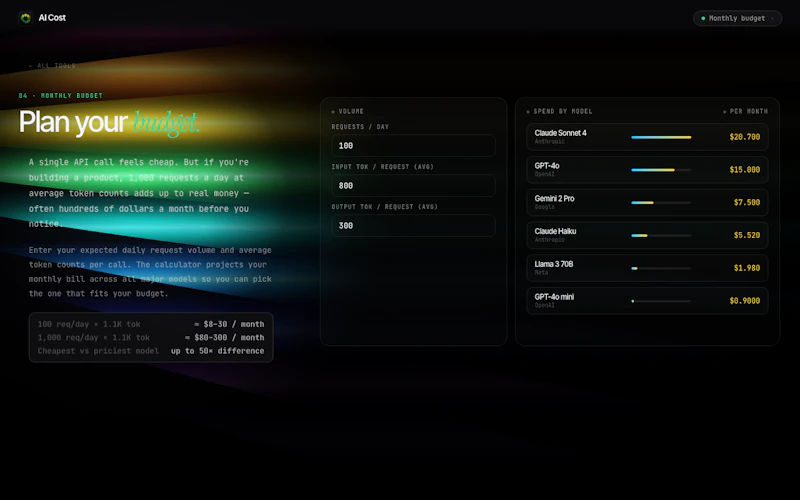Click the $15.000 monthly cost value

(x=744, y=169)
